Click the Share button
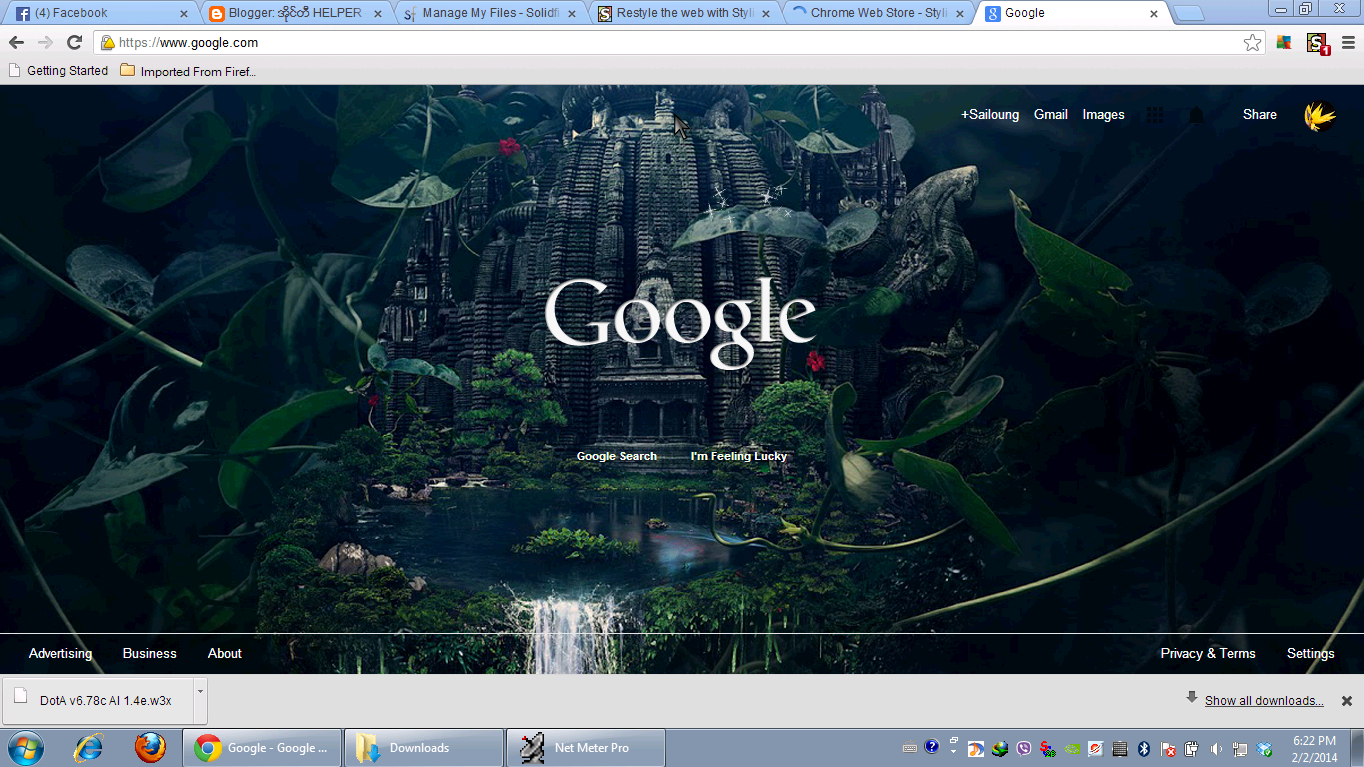This screenshot has height=767, width=1364. (x=1260, y=115)
